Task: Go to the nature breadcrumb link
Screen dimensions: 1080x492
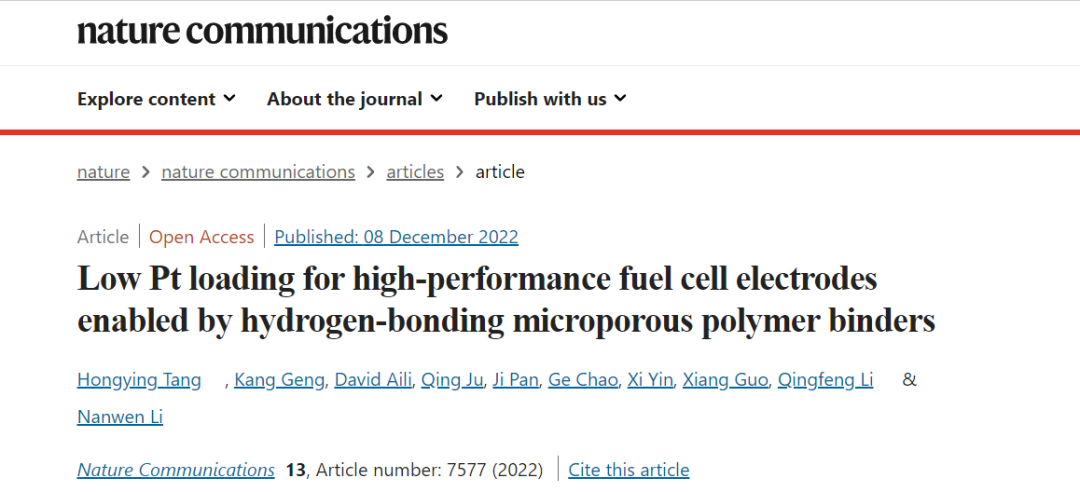Action: coord(103,172)
